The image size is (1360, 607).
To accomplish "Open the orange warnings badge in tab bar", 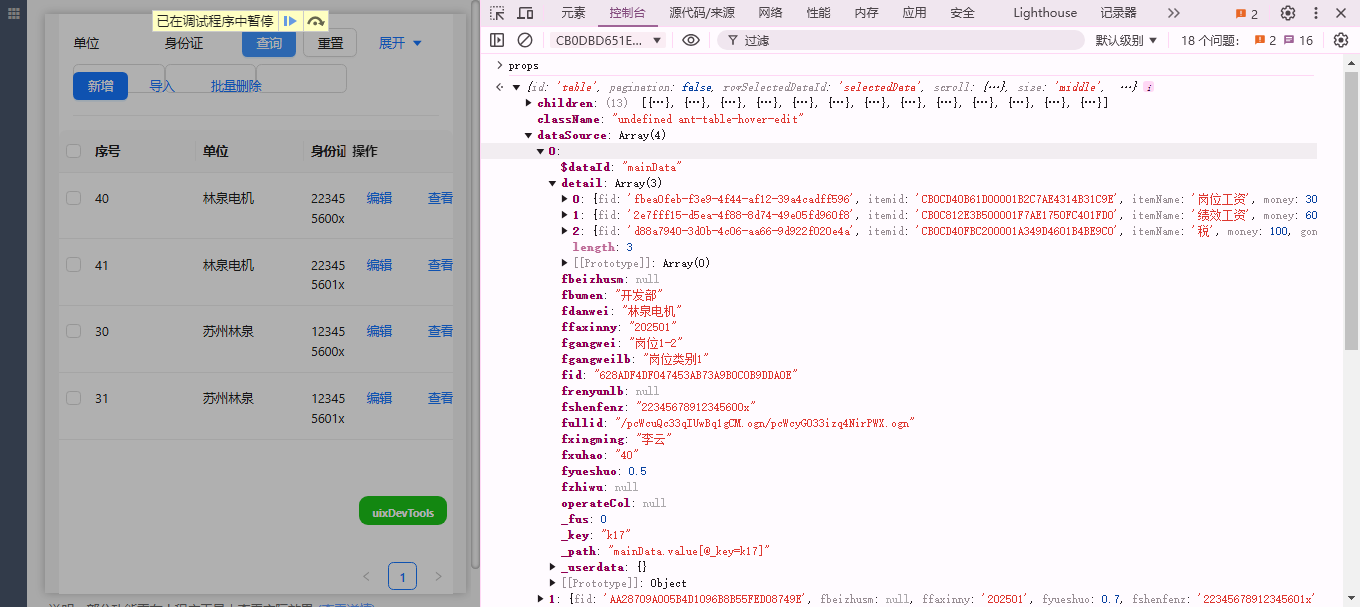I will coord(1246,13).
